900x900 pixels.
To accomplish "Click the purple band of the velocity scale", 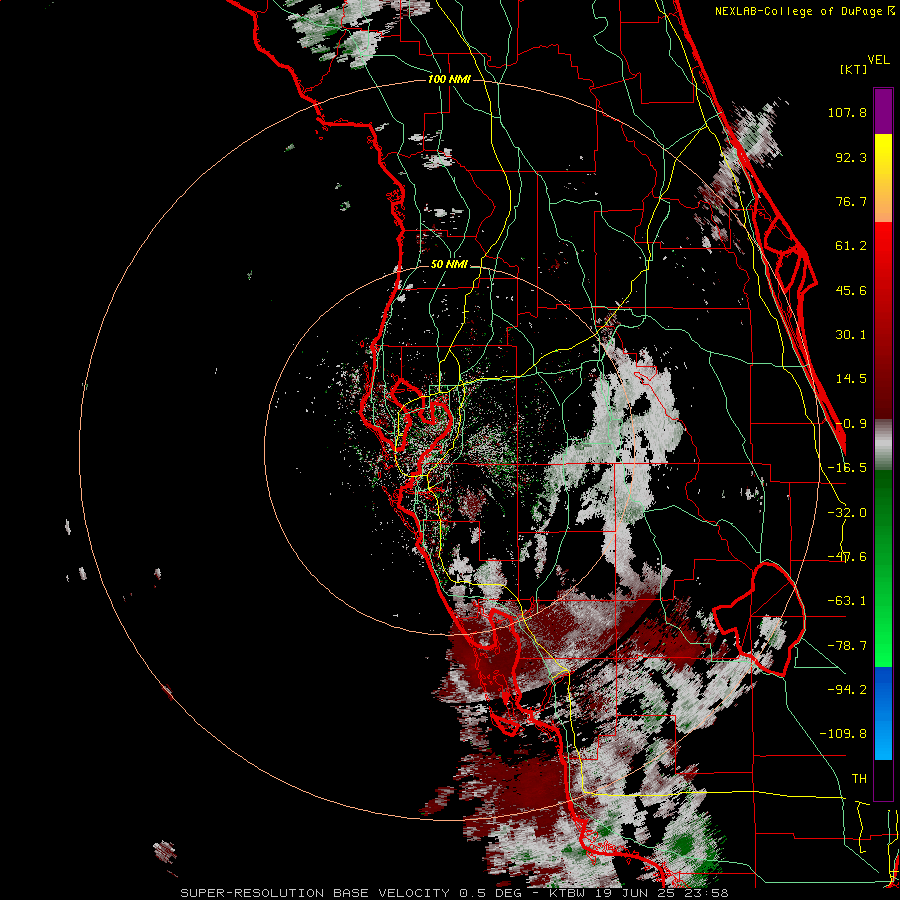I will point(883,111).
